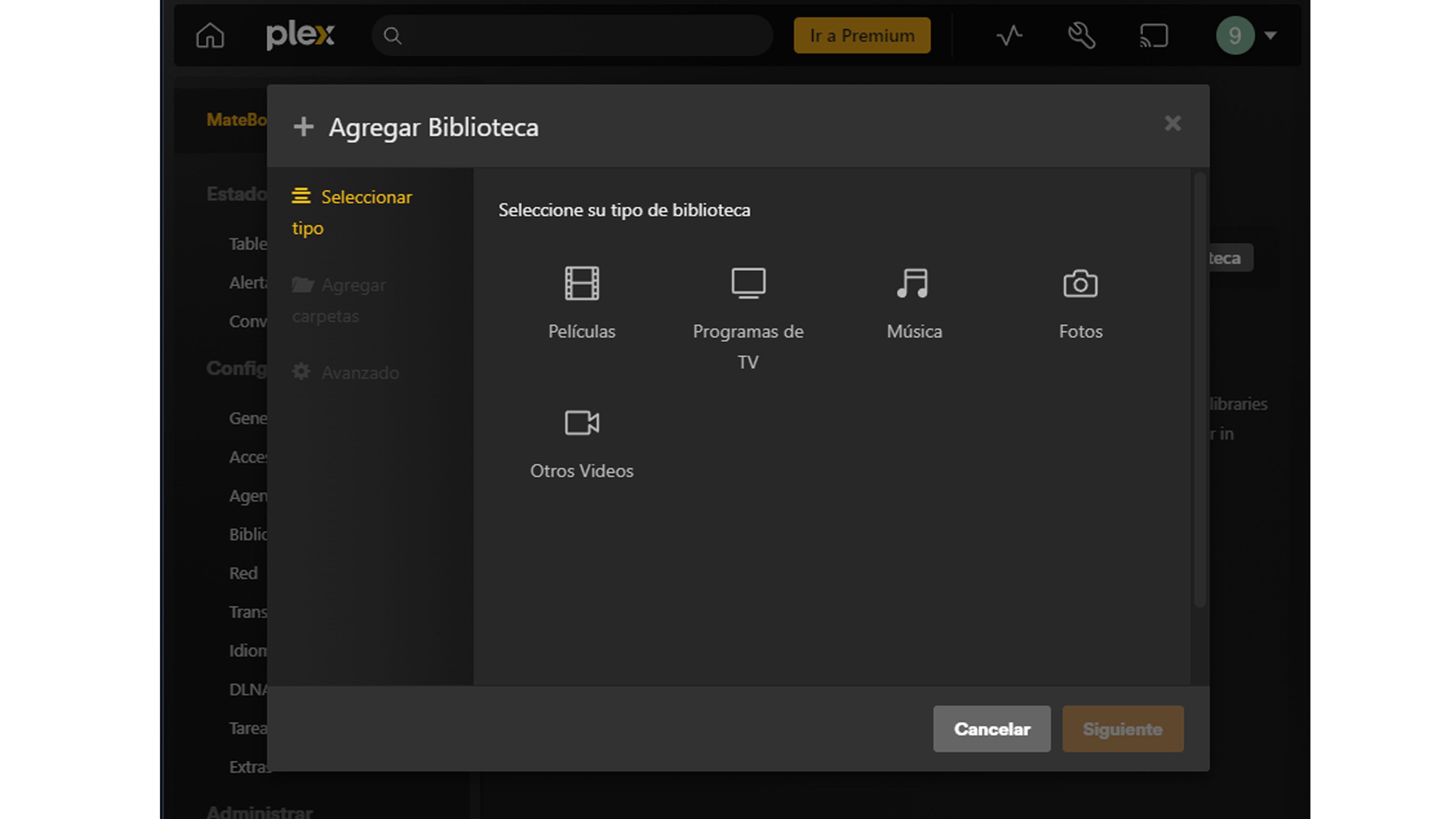Choose the Música note icon
The image size is (1456, 819).
click(913, 283)
